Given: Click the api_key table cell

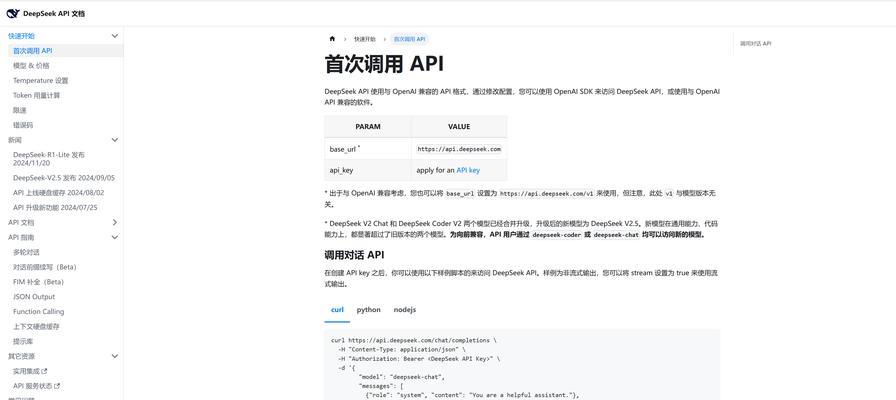Looking at the screenshot, I should pyautogui.click(x=368, y=170).
